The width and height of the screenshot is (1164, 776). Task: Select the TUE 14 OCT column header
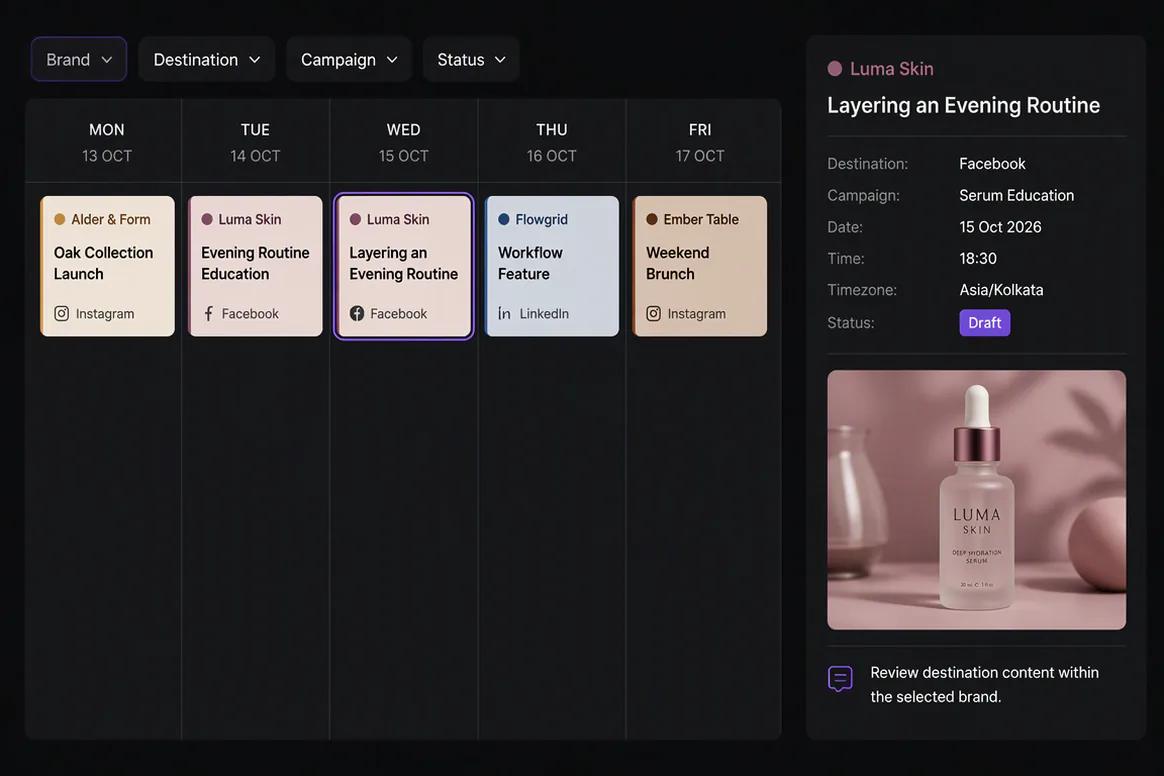tap(255, 142)
